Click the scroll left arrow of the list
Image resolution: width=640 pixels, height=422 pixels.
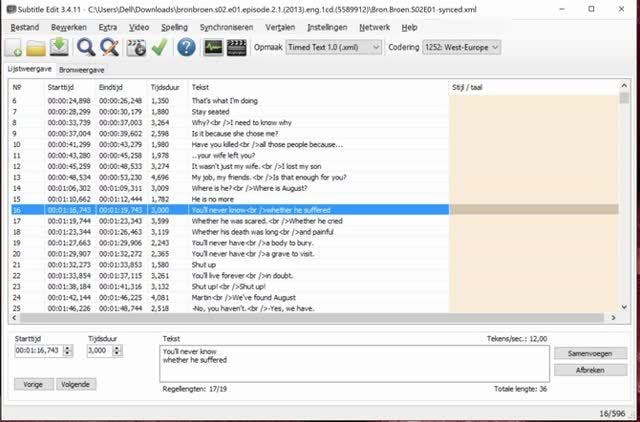pos(14,318)
